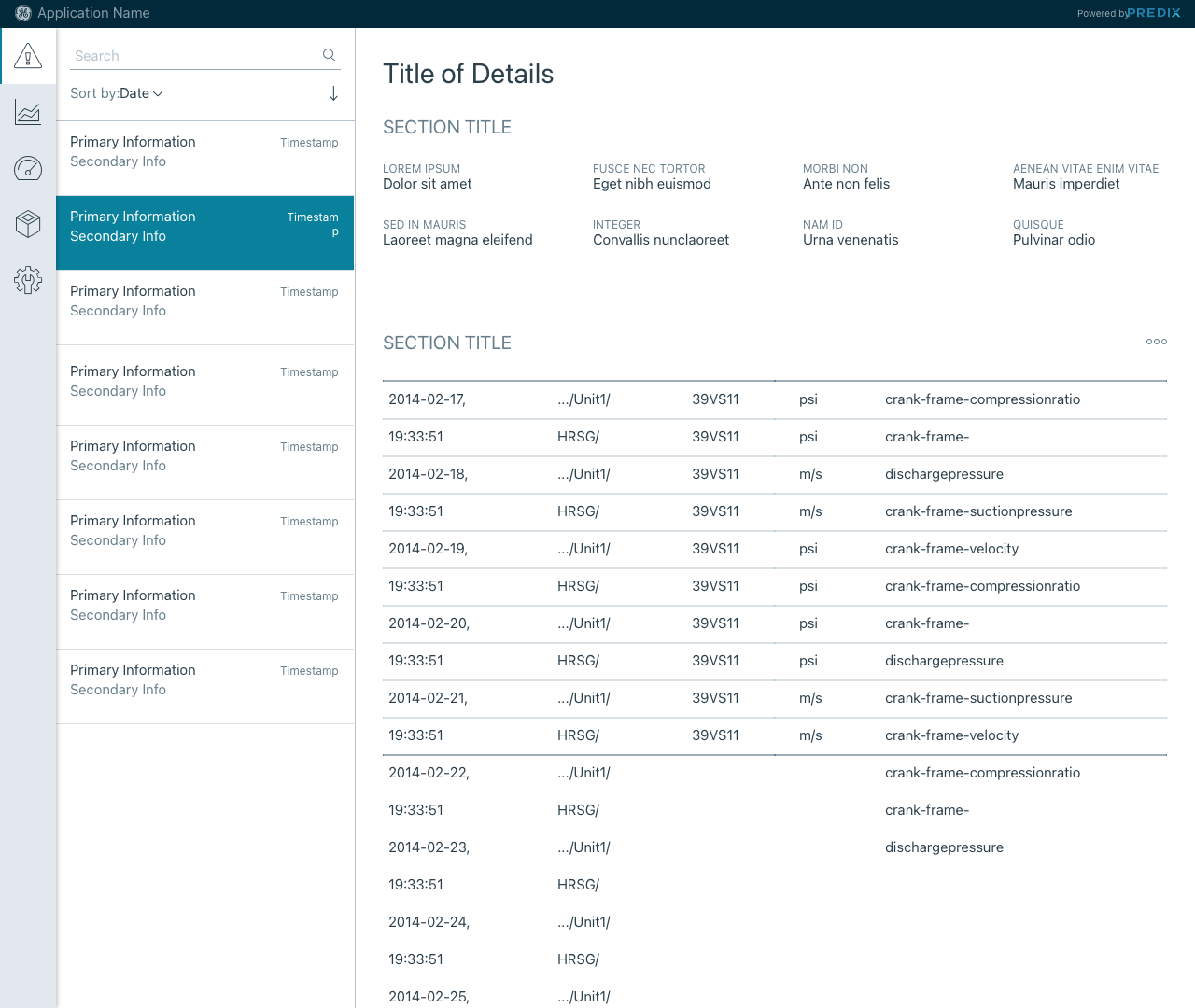
Task: Open the settings gear wrench icon
Action: pos(28,280)
